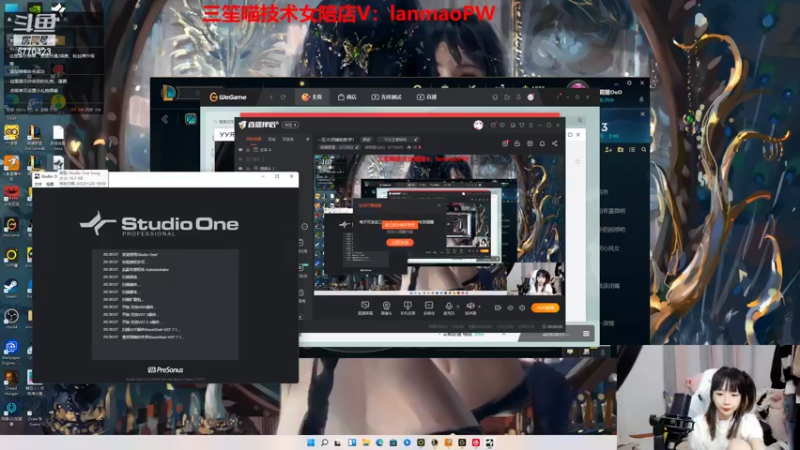The image size is (800, 450).
Task: Open Dread Hunger desktop shortcut
Action: (x=11, y=383)
